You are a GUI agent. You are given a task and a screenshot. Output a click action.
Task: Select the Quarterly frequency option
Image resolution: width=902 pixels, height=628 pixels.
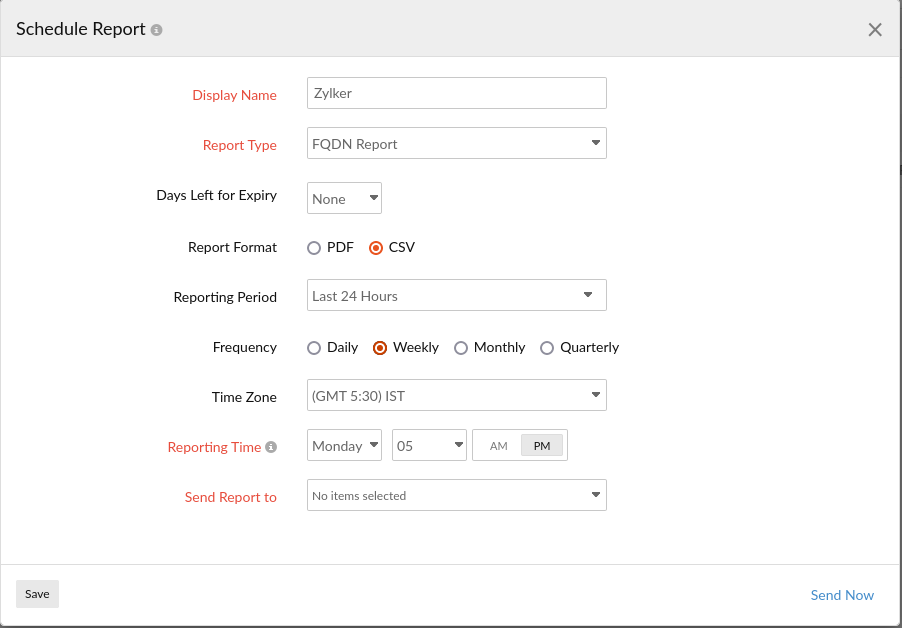click(547, 348)
